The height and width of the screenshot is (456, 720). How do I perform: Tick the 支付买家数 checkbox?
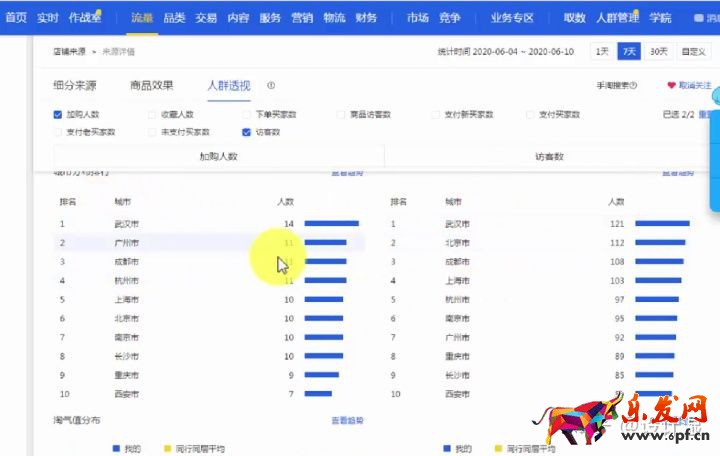pyautogui.click(x=530, y=115)
